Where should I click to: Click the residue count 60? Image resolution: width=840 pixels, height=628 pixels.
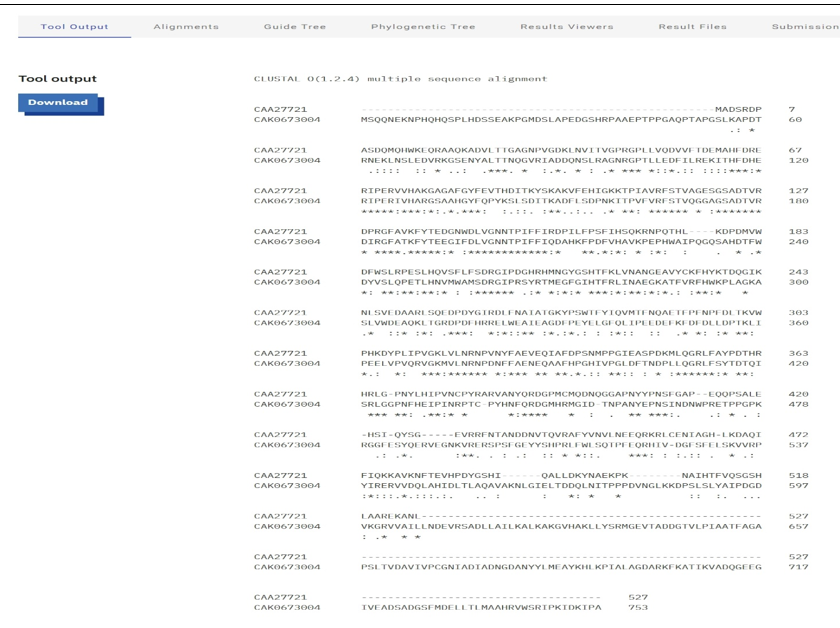[x=795, y=119]
